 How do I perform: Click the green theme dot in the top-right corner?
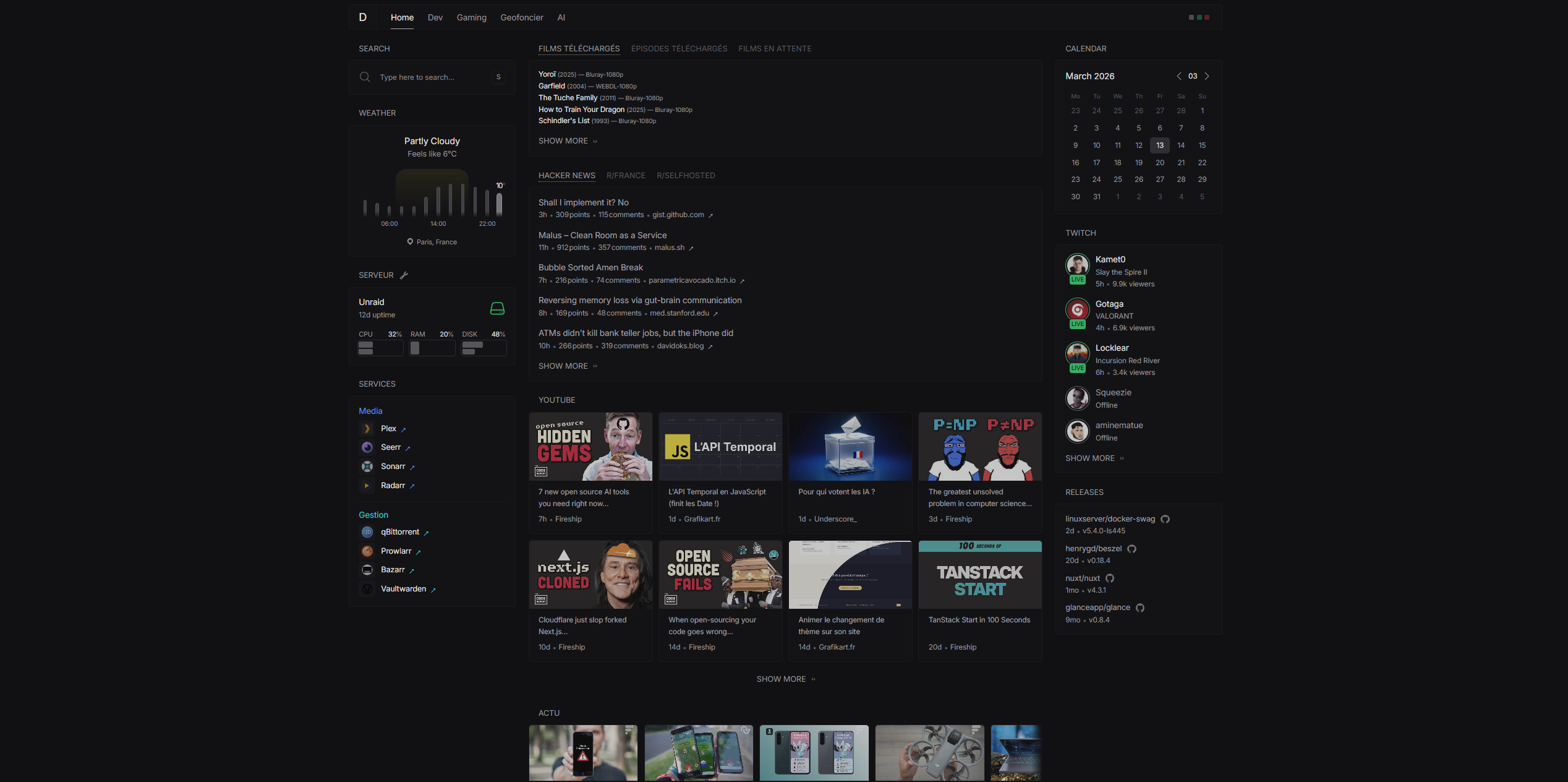(1199, 17)
